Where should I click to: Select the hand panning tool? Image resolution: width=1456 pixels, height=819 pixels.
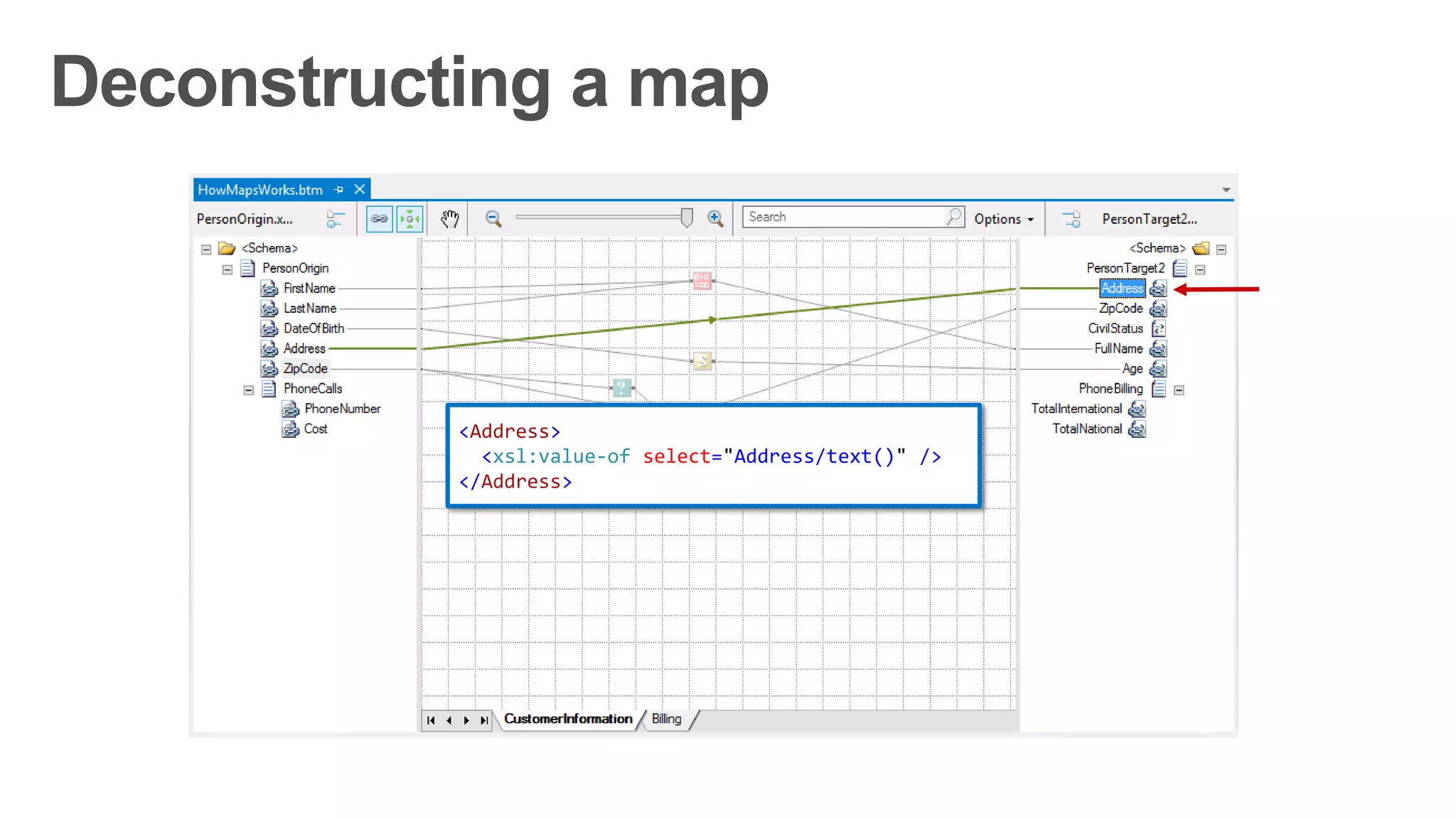(x=449, y=218)
